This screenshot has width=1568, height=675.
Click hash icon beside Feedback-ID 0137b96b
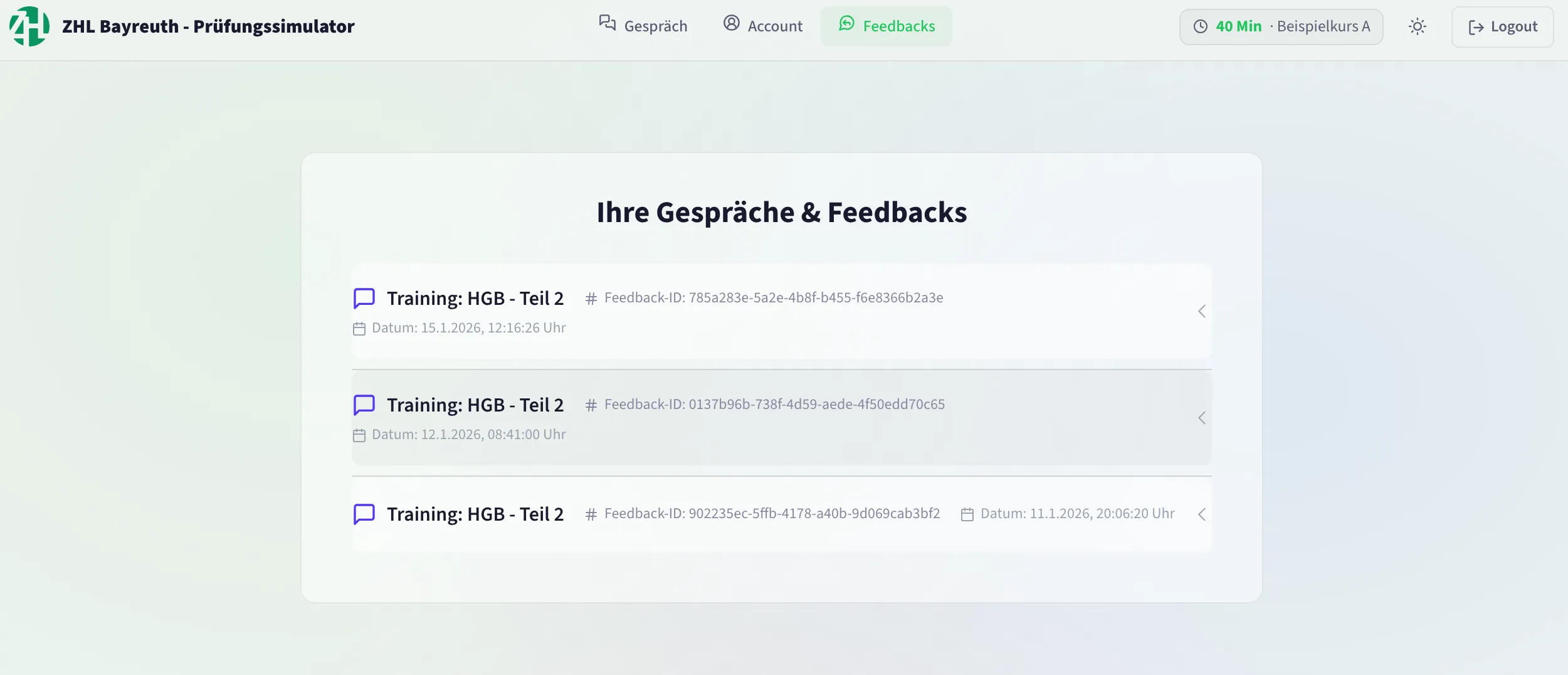[591, 405]
